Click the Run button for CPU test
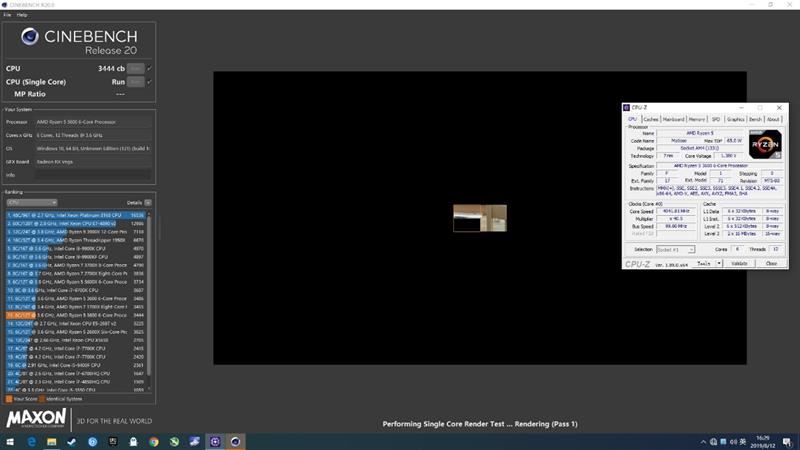Viewport: 800px width, 450px height. point(135,68)
